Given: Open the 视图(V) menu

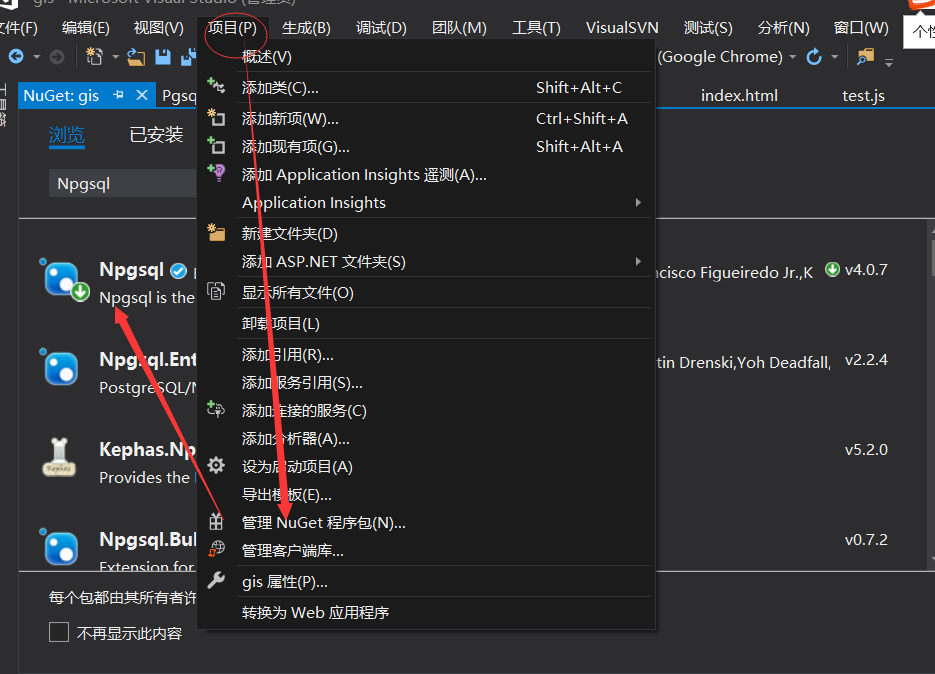Looking at the screenshot, I should 159,28.
